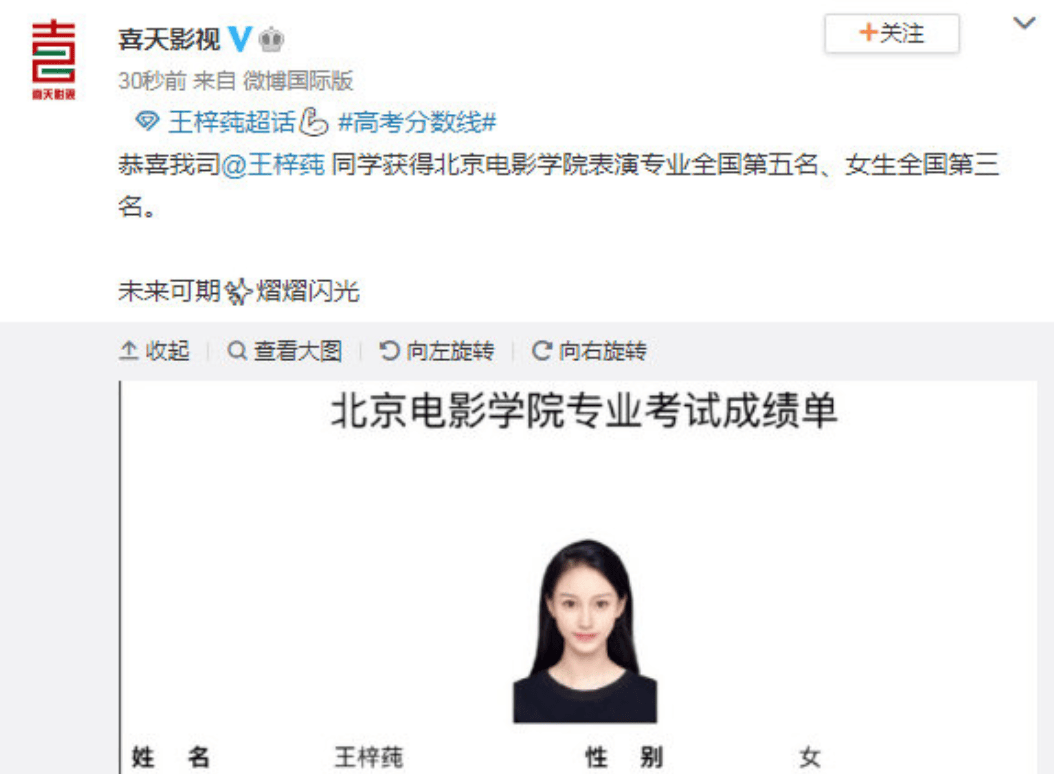Image resolution: width=1054 pixels, height=774 pixels.
Task: Click the flexed arm emoji
Action: (x=313, y=122)
